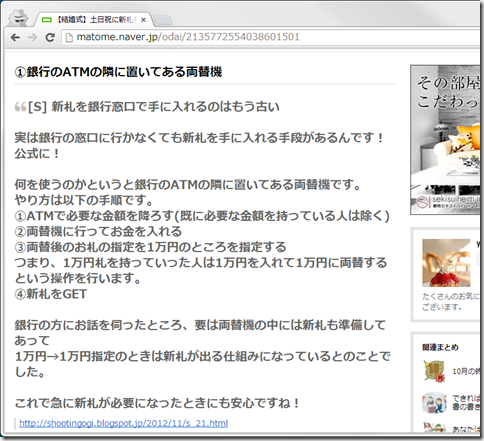The height and width of the screenshot is (441, 484).
Task: Click quote title [S] 新札を銀行窓口で手に入れるのはもう古い
Action: click(154, 107)
